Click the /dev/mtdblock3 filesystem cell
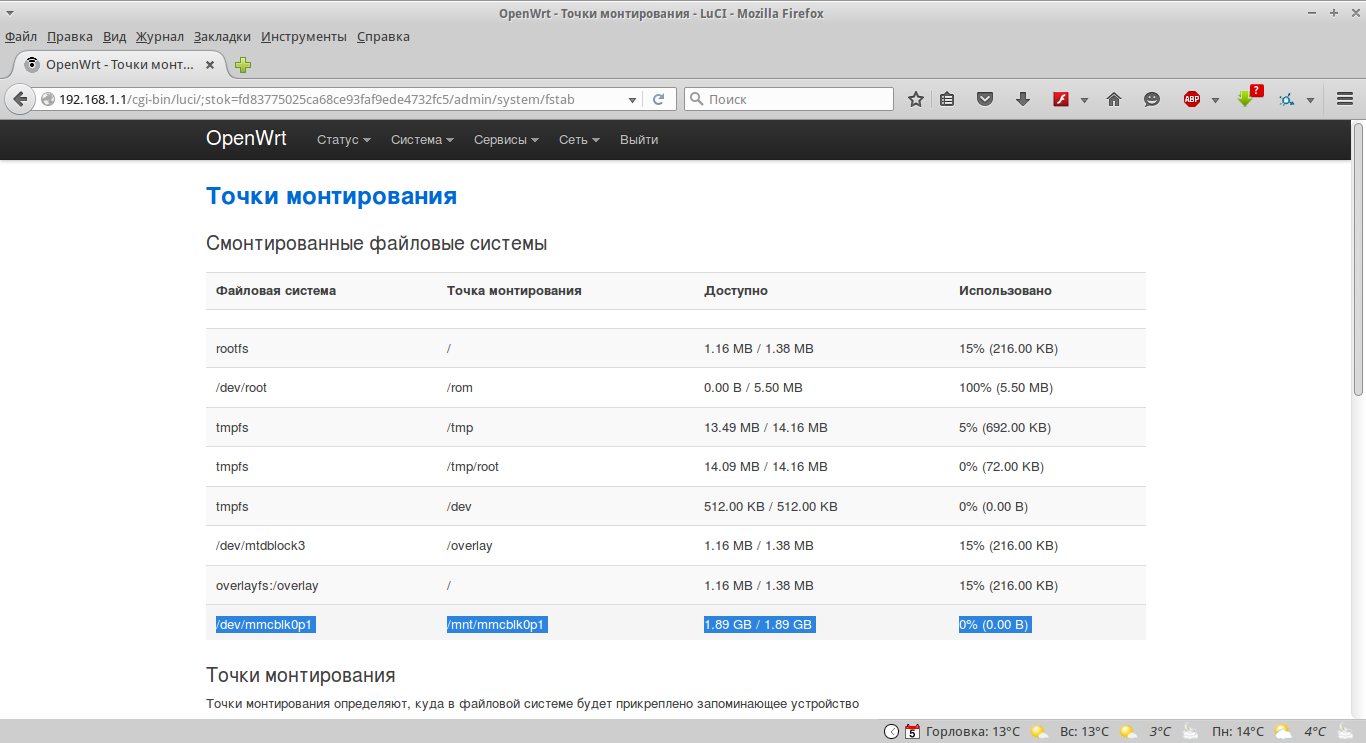The height and width of the screenshot is (743, 1366). [x=260, y=546]
